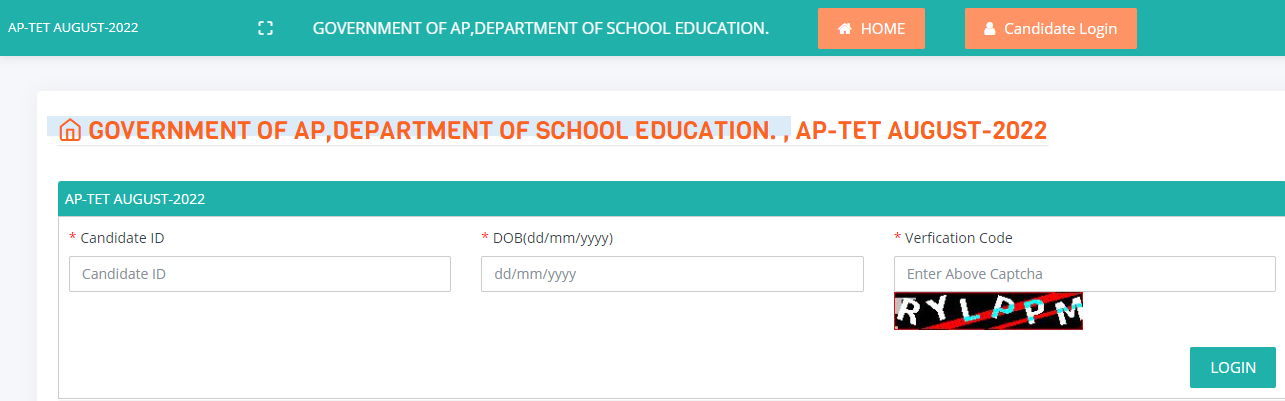Screen dimensions: 1285x401
Task: Focus the DOB dd/mm/yyyy date field
Action: pos(672,274)
